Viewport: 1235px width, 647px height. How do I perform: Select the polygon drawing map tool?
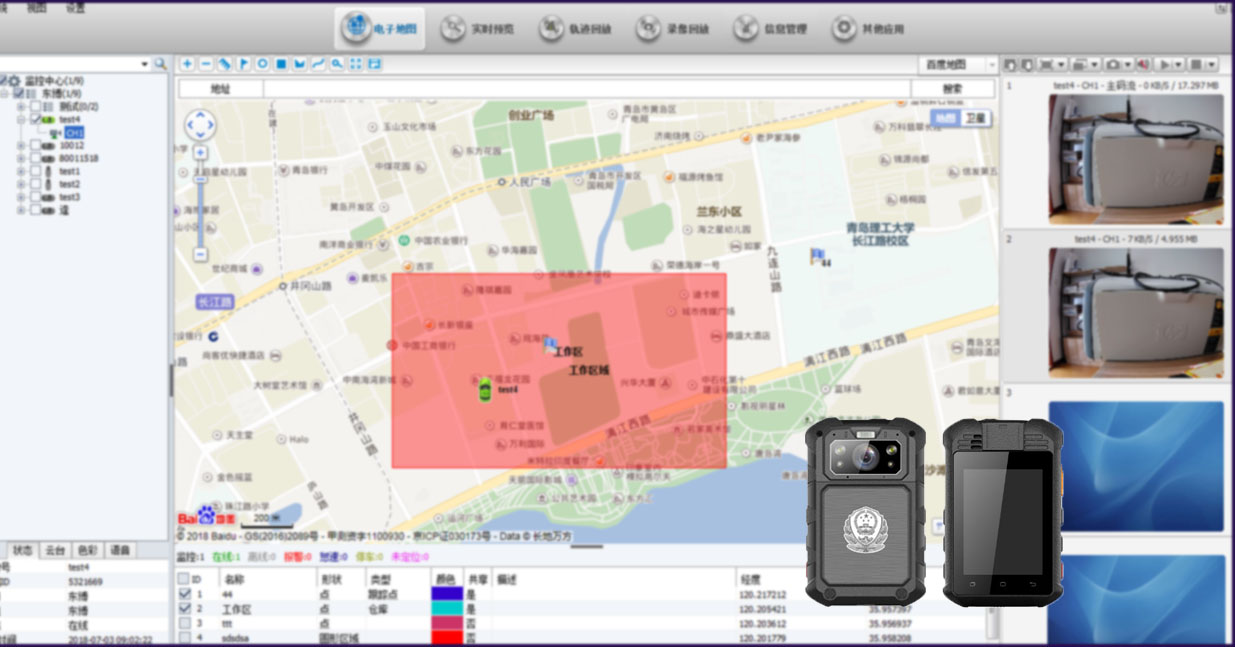pyautogui.click(x=300, y=64)
